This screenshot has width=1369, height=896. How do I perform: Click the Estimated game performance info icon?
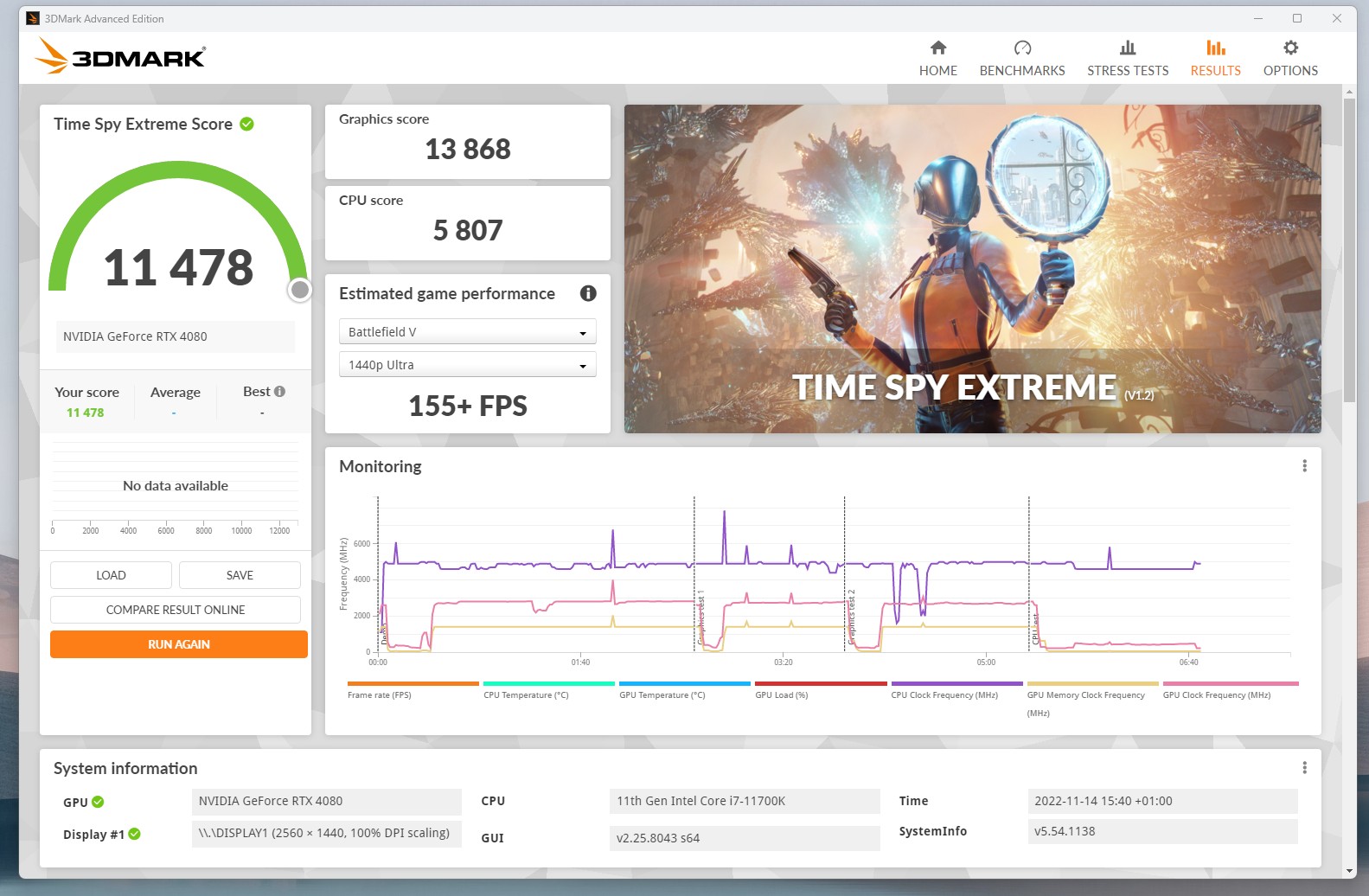pos(588,293)
